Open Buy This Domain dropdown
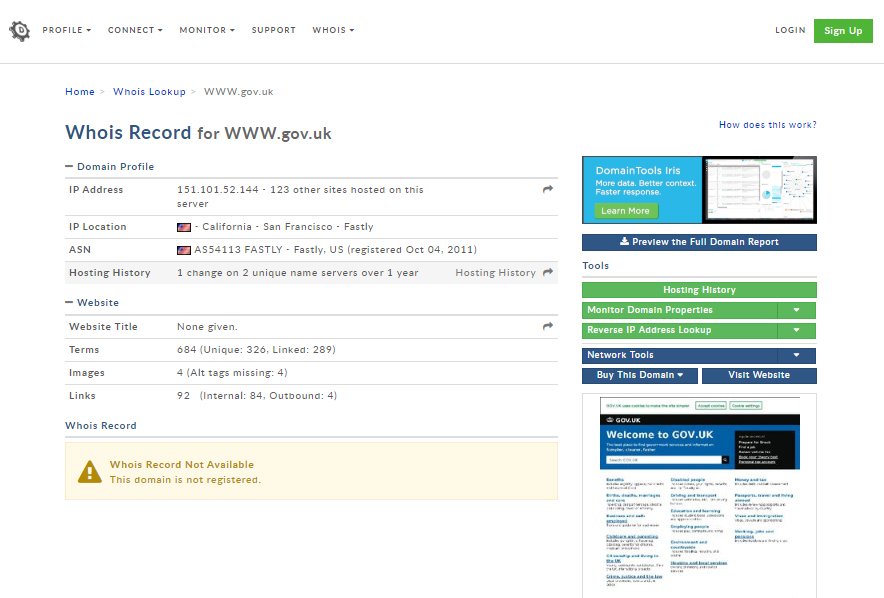Viewport: 884px width, 598px height. (x=640, y=375)
